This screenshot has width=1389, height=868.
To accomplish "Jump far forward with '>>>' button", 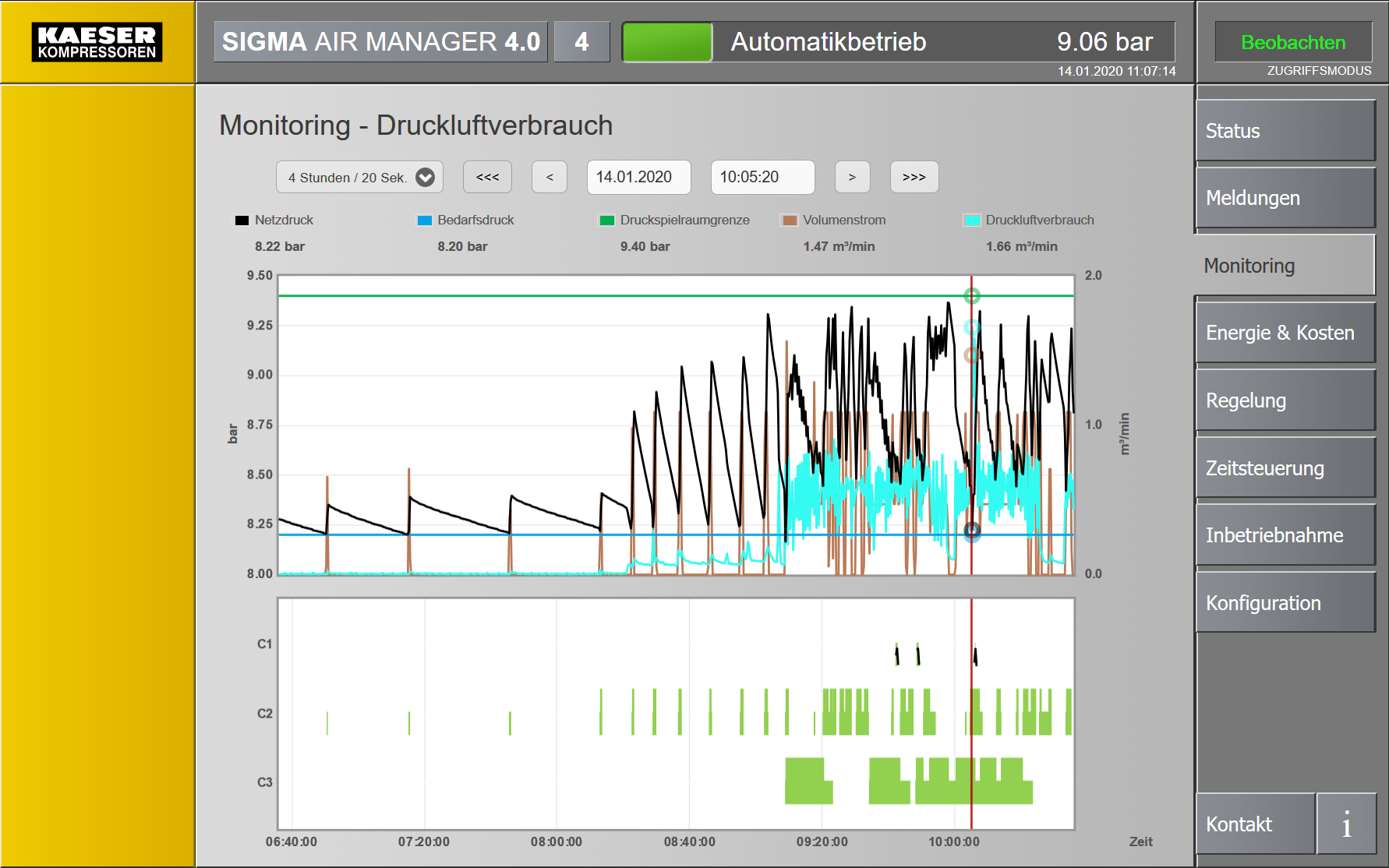I will pos(914,177).
